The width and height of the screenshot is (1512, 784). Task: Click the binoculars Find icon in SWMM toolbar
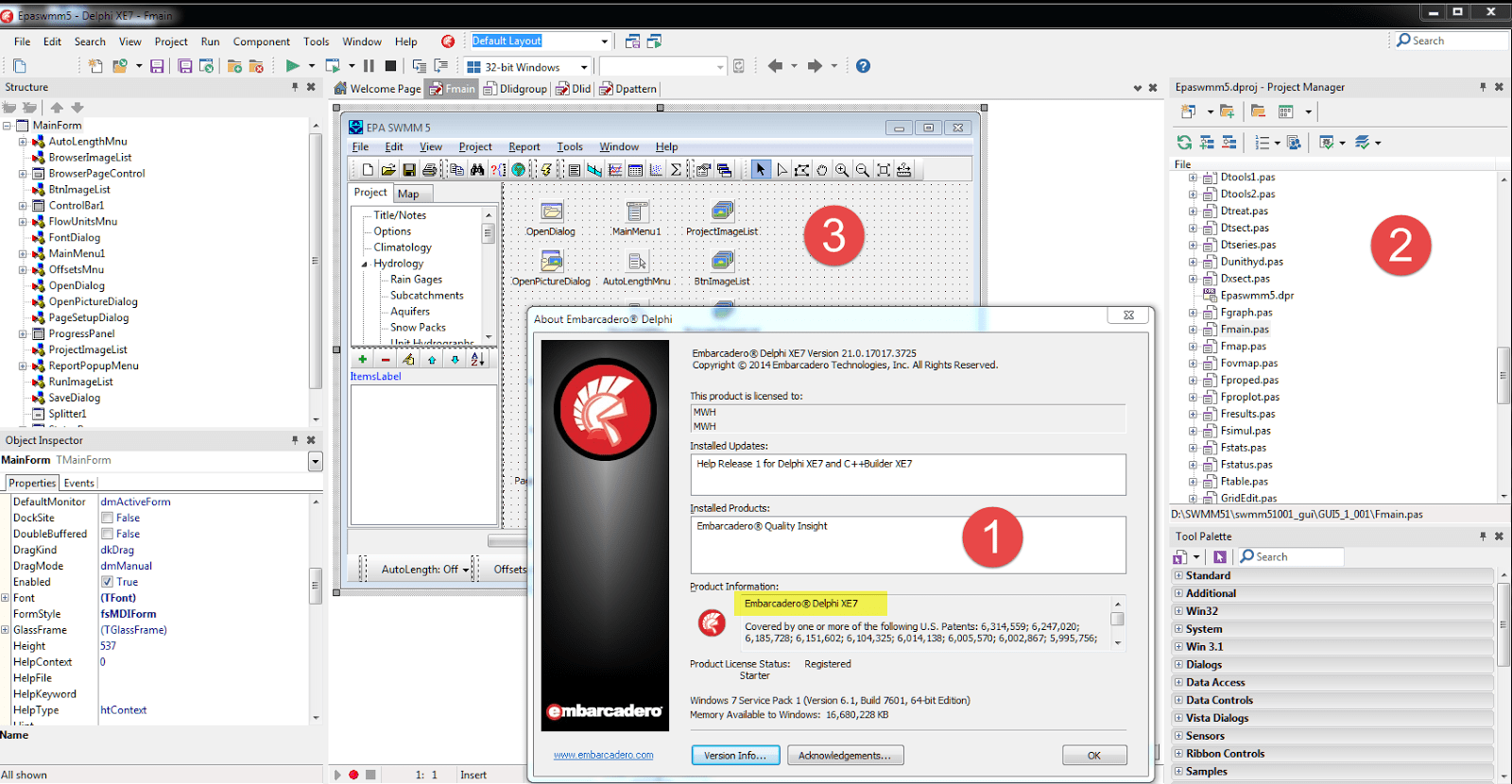point(477,170)
